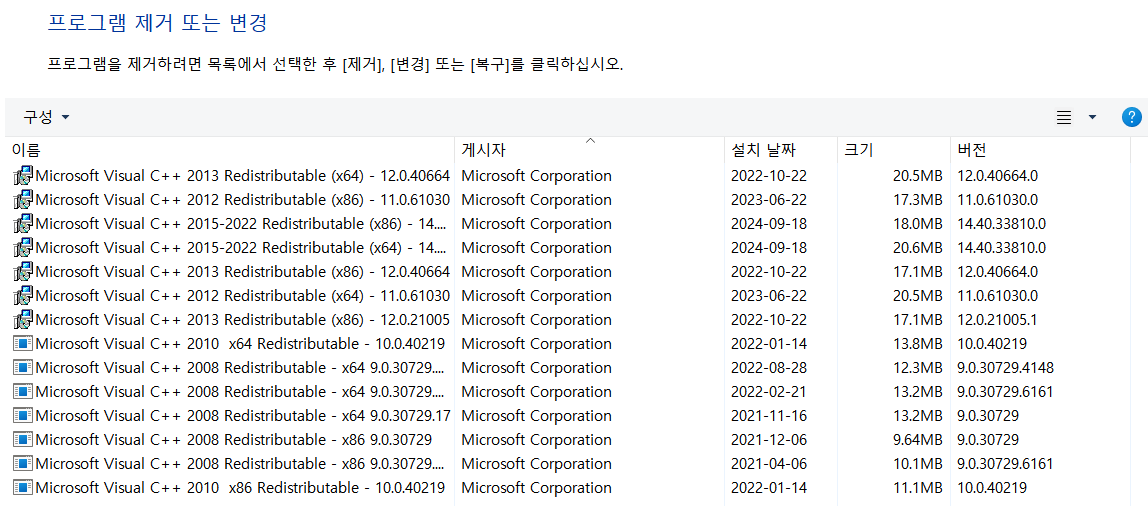The image size is (1148, 506).
Task: Select Microsoft Visual C++ 2013 Redistributable (x86) - 12.0.21005
Action: pos(242,320)
